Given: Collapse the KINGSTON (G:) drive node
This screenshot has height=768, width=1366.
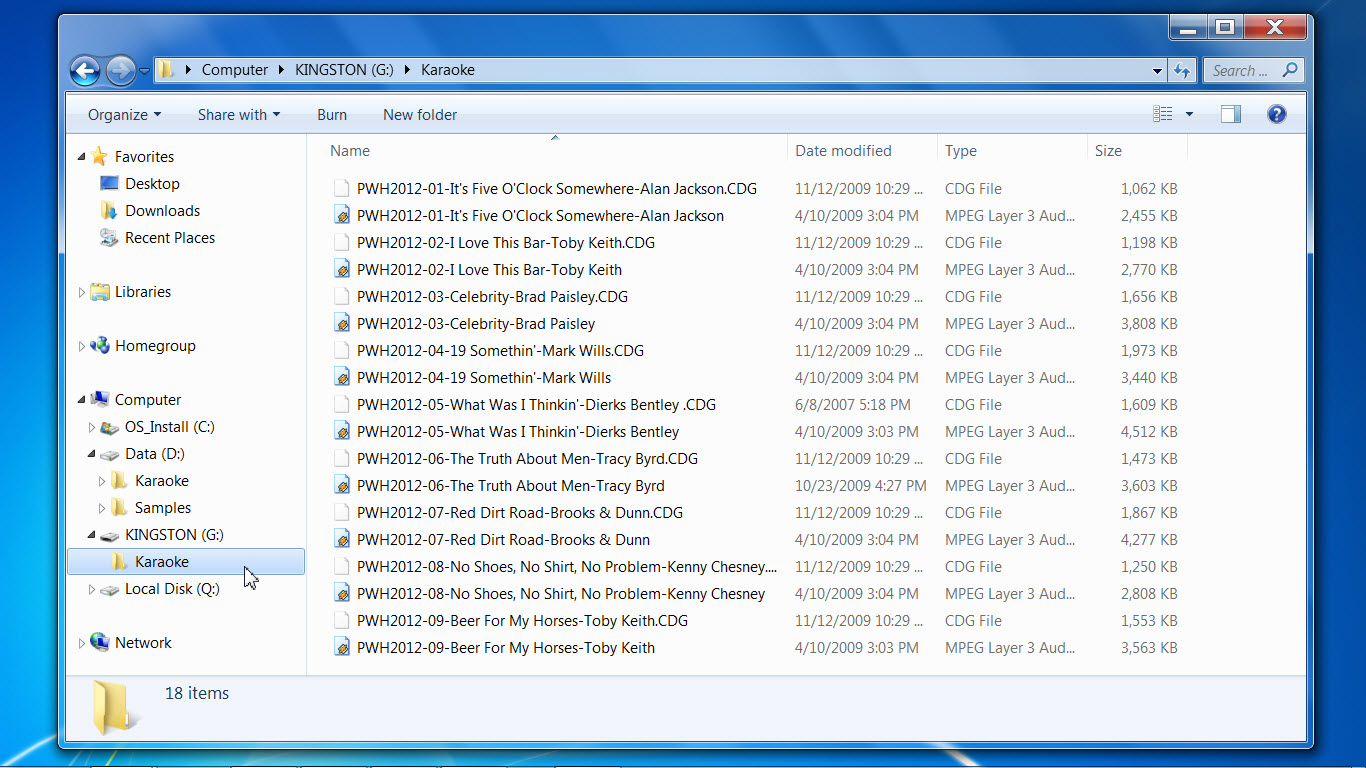Looking at the screenshot, I should (x=92, y=535).
